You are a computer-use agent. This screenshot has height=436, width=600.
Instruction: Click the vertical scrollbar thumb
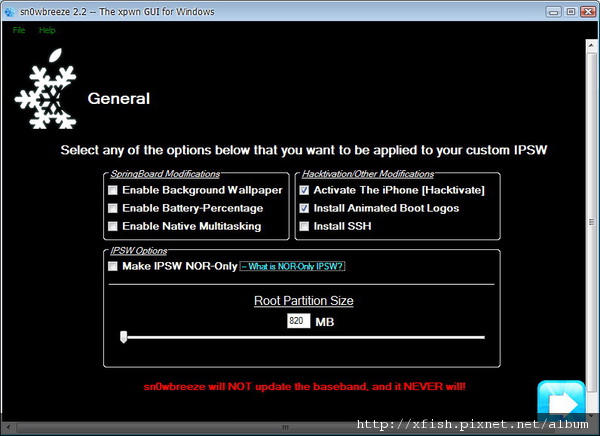(x=592, y=222)
